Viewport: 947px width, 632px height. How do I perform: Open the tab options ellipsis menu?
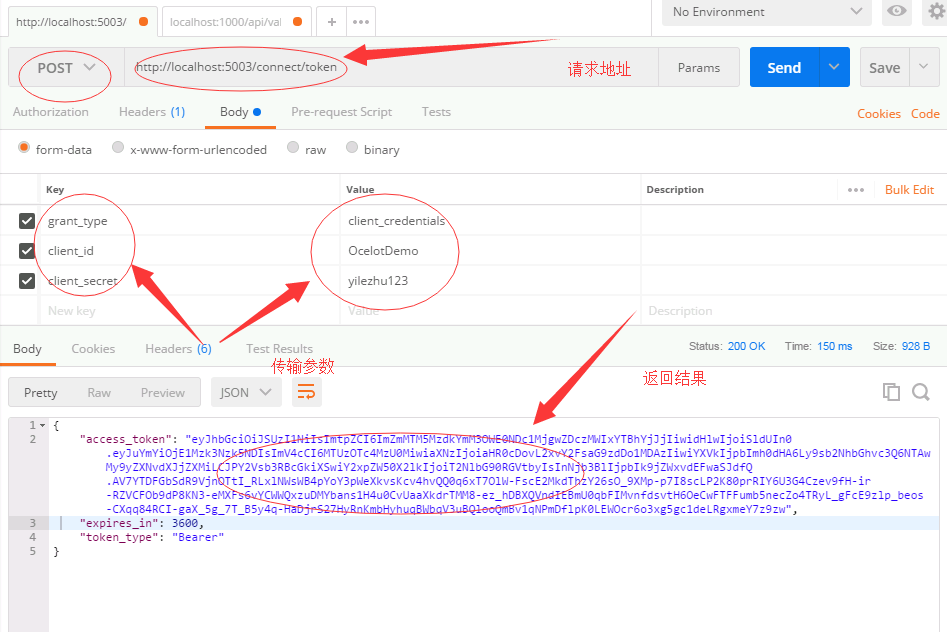(x=361, y=22)
